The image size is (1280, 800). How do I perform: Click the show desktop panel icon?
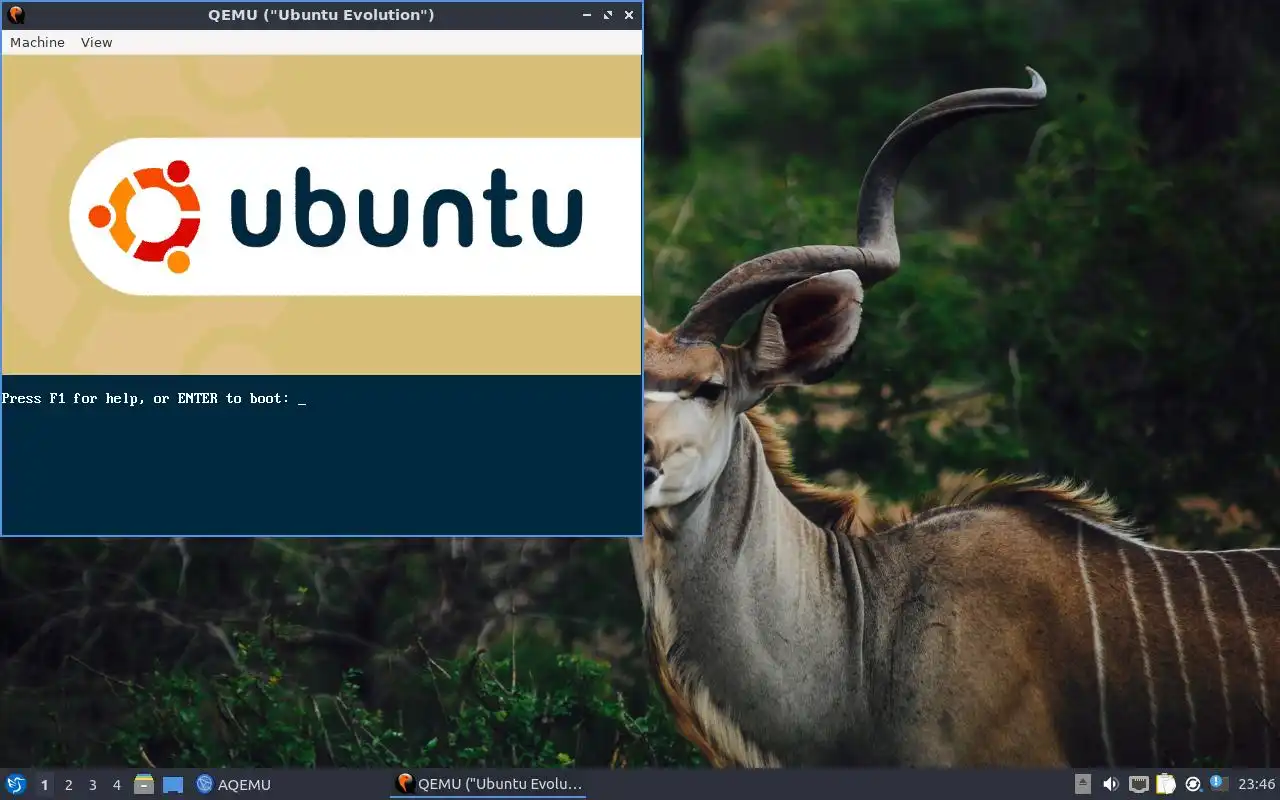(173, 784)
